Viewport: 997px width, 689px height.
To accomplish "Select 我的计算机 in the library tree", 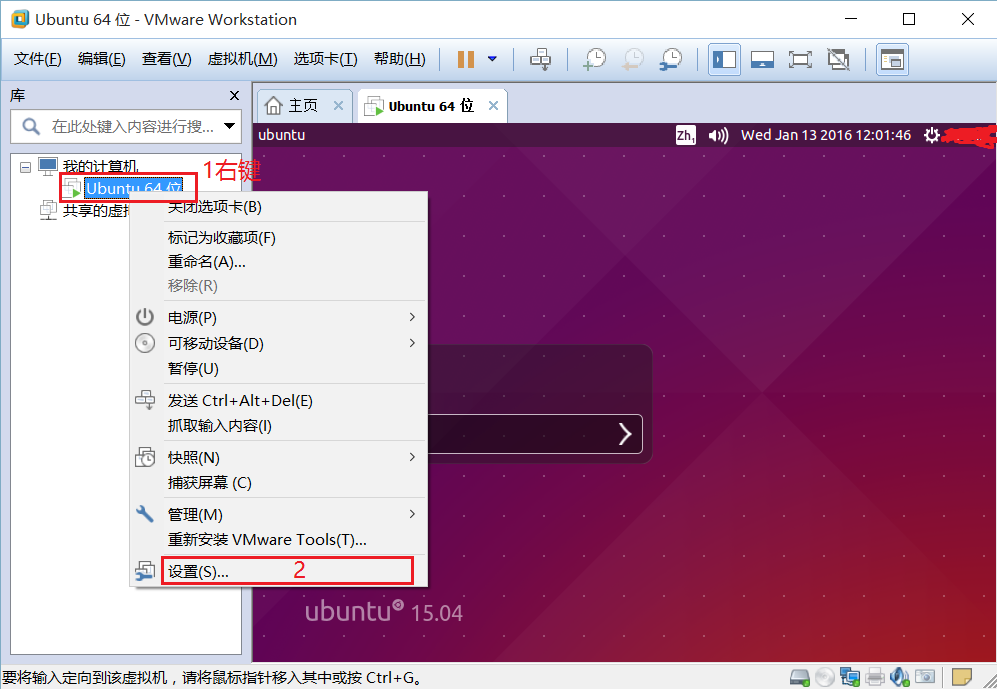I will [x=100, y=167].
